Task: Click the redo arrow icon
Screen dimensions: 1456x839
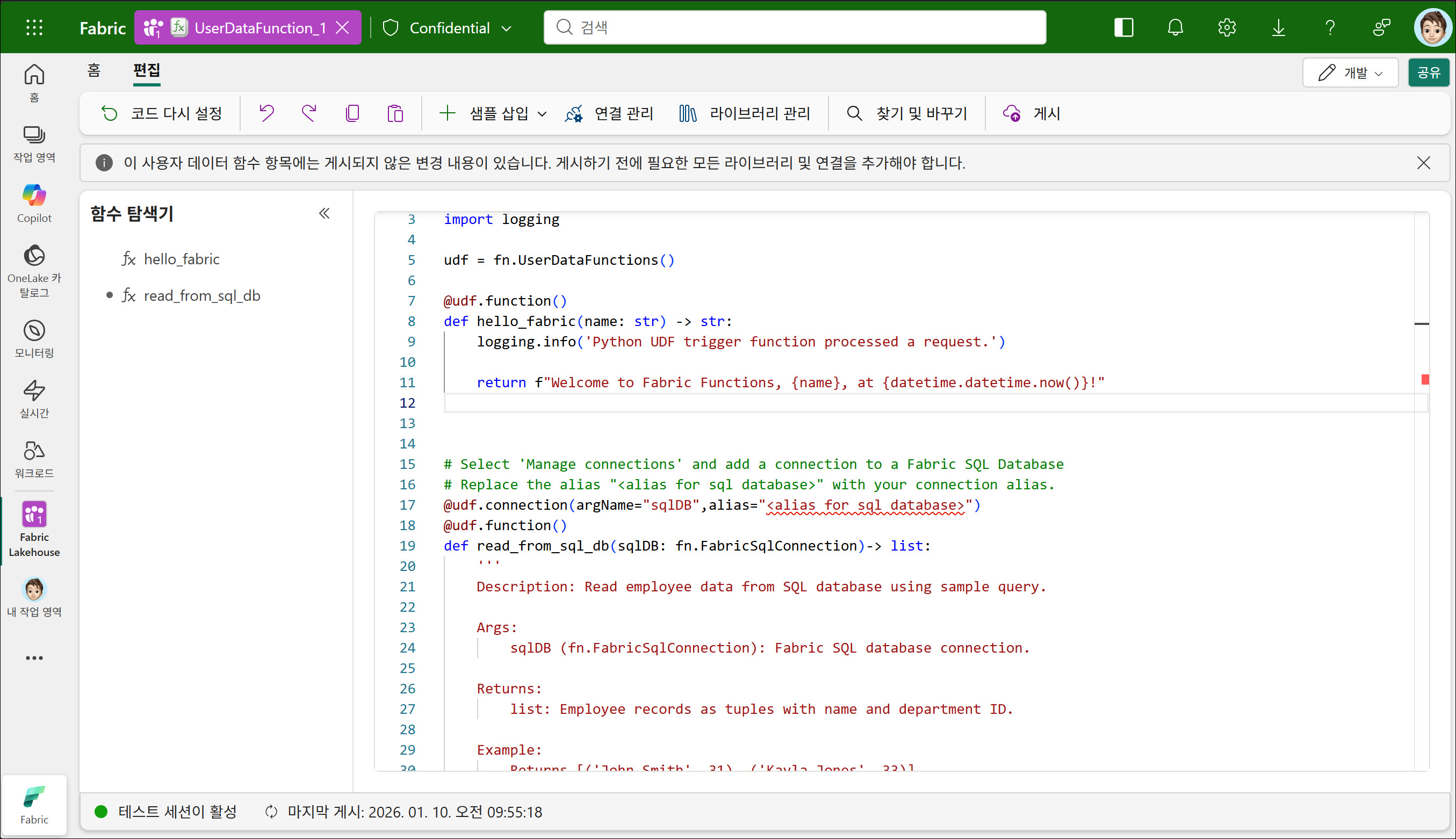Action: coord(309,113)
